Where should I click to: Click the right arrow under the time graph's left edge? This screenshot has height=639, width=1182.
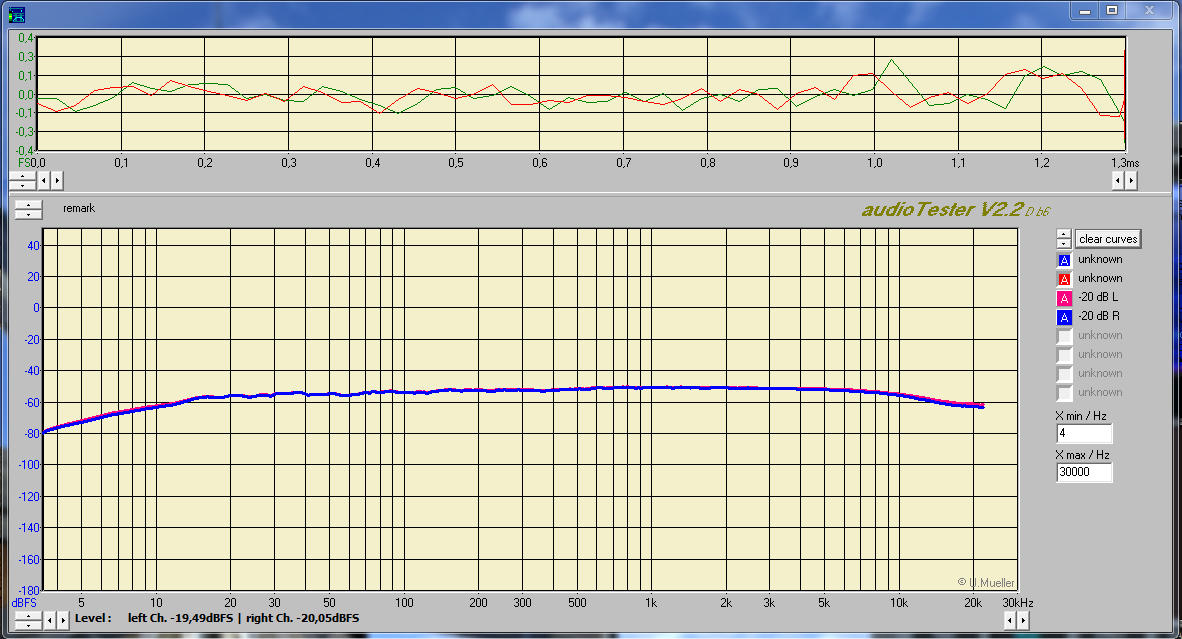coord(57,181)
